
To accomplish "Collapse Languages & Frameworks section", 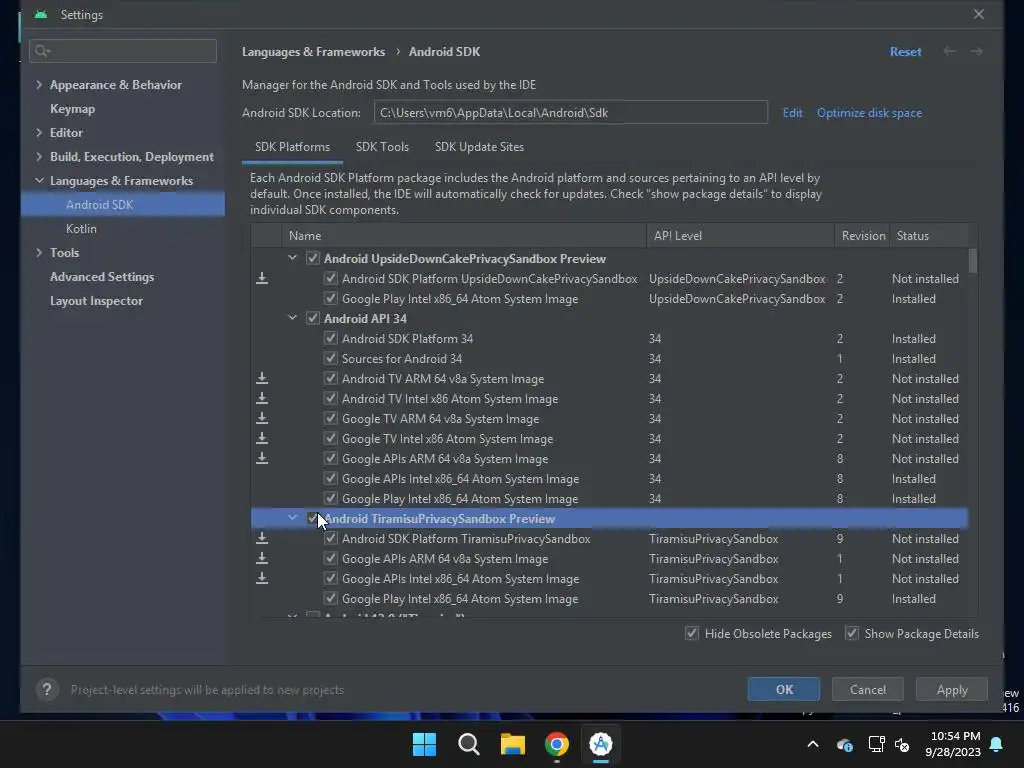I will coord(39,180).
